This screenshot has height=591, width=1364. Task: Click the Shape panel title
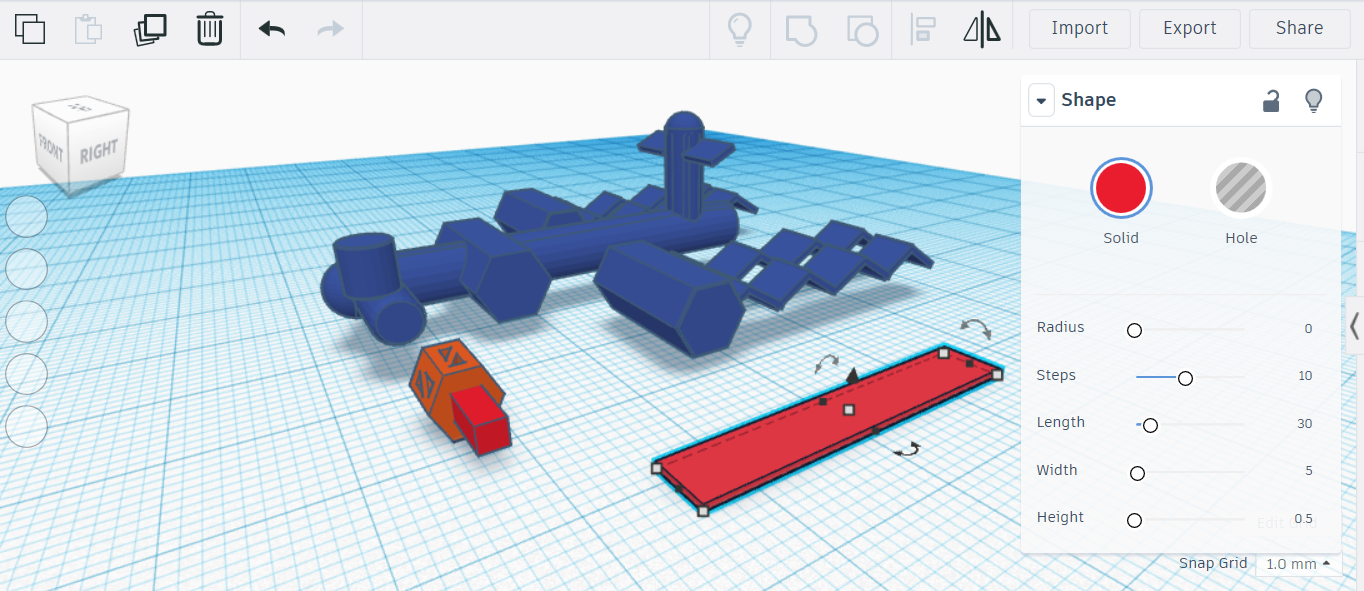[1088, 100]
